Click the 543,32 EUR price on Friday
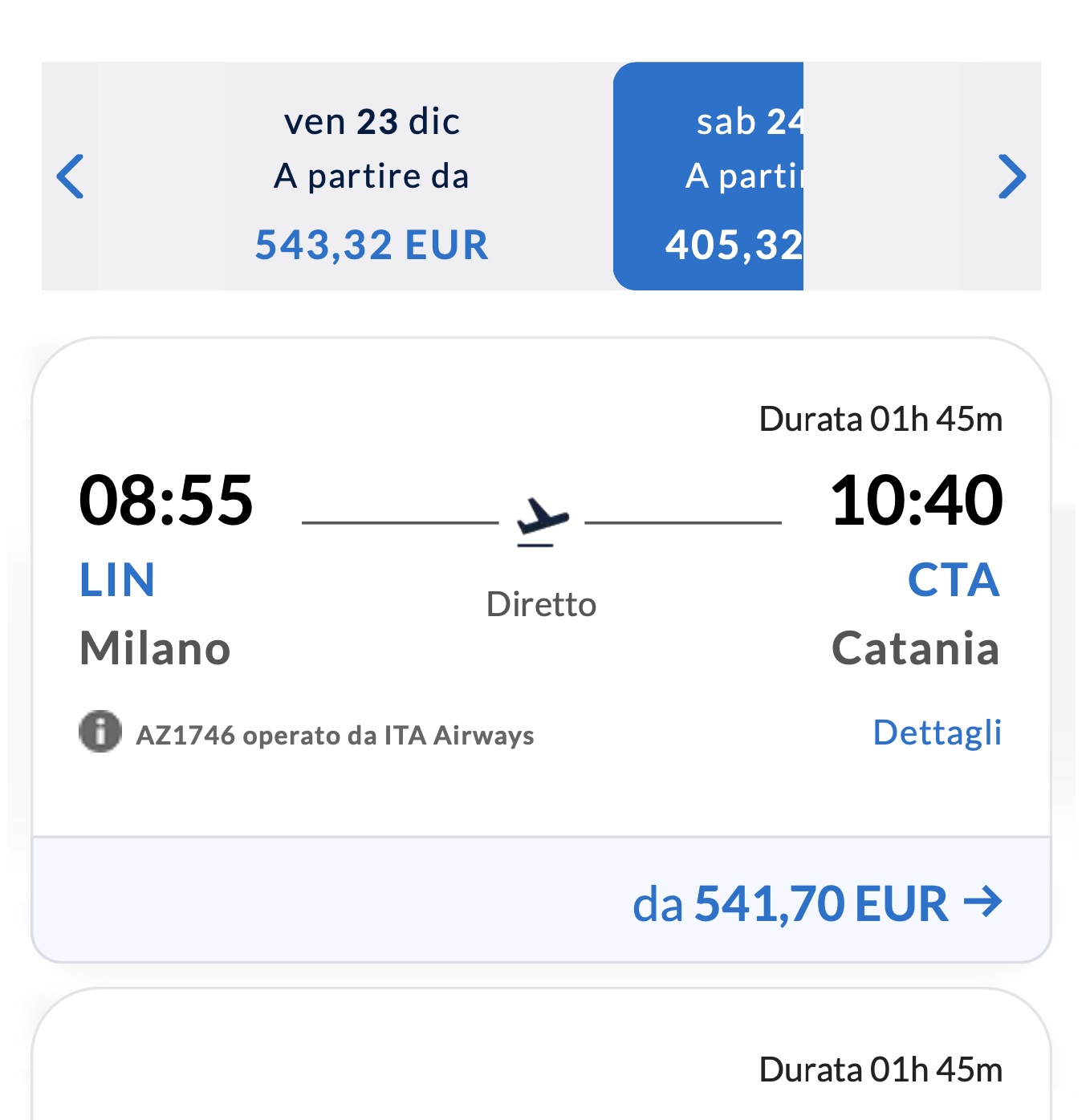 coord(372,245)
